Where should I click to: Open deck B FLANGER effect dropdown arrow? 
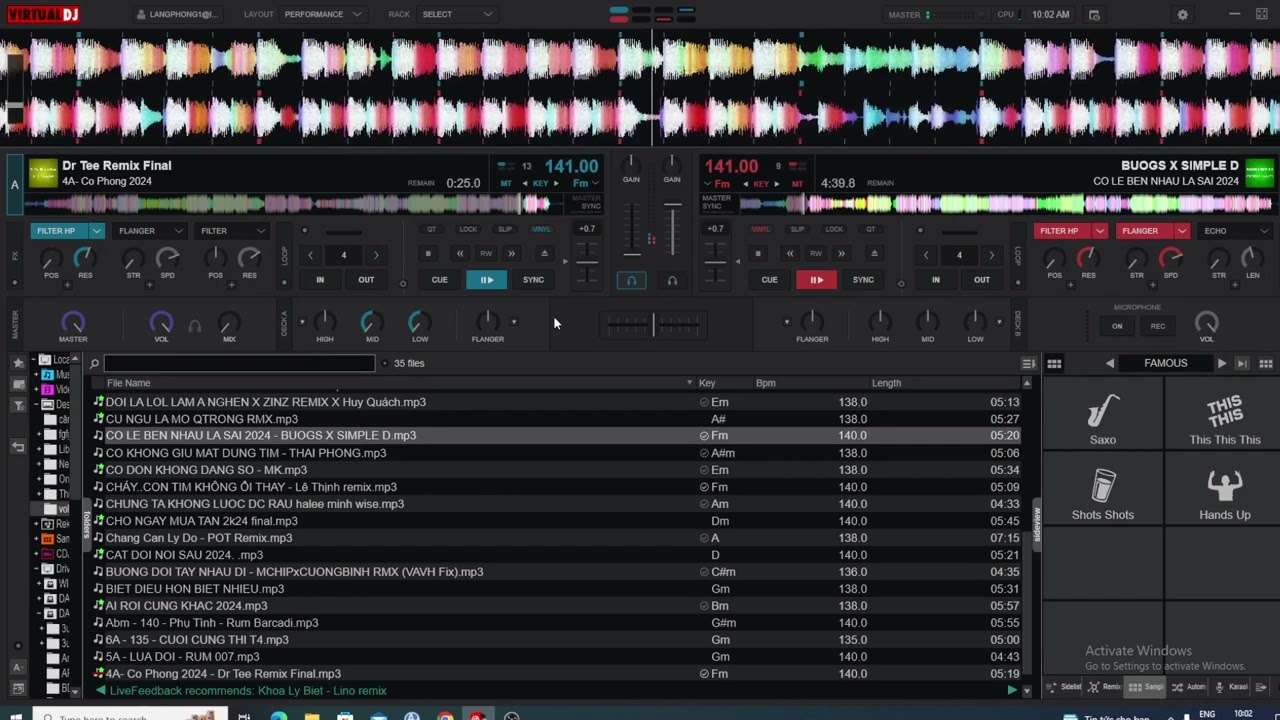(x=1182, y=231)
